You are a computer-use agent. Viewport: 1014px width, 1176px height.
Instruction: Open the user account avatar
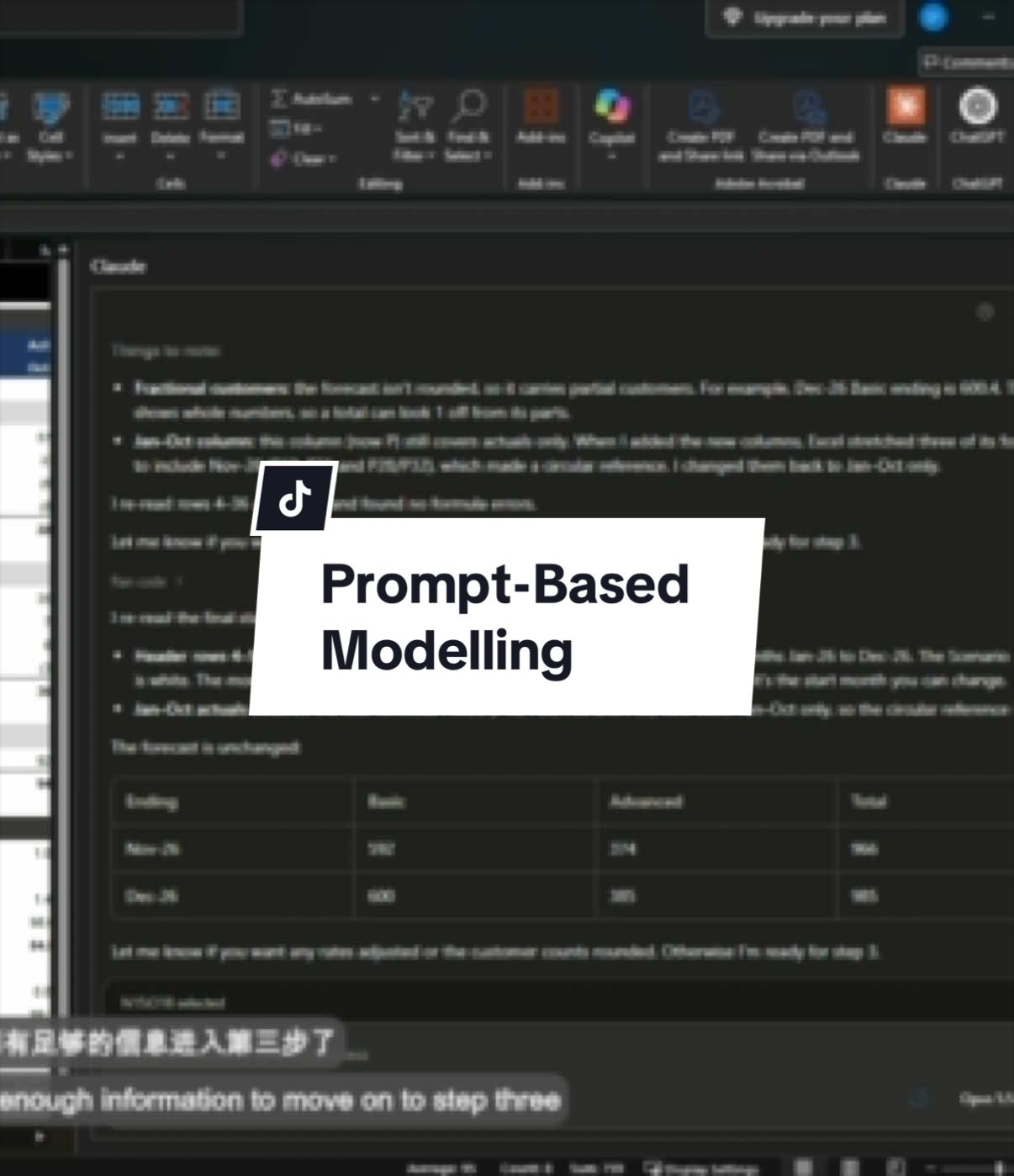[933, 17]
